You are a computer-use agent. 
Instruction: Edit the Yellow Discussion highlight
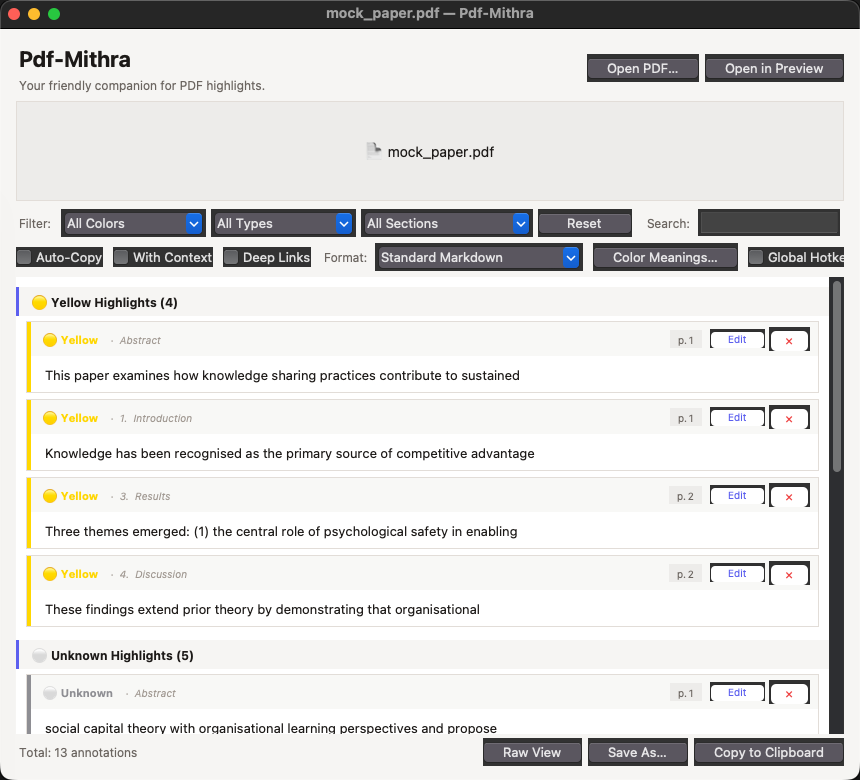click(x=737, y=573)
